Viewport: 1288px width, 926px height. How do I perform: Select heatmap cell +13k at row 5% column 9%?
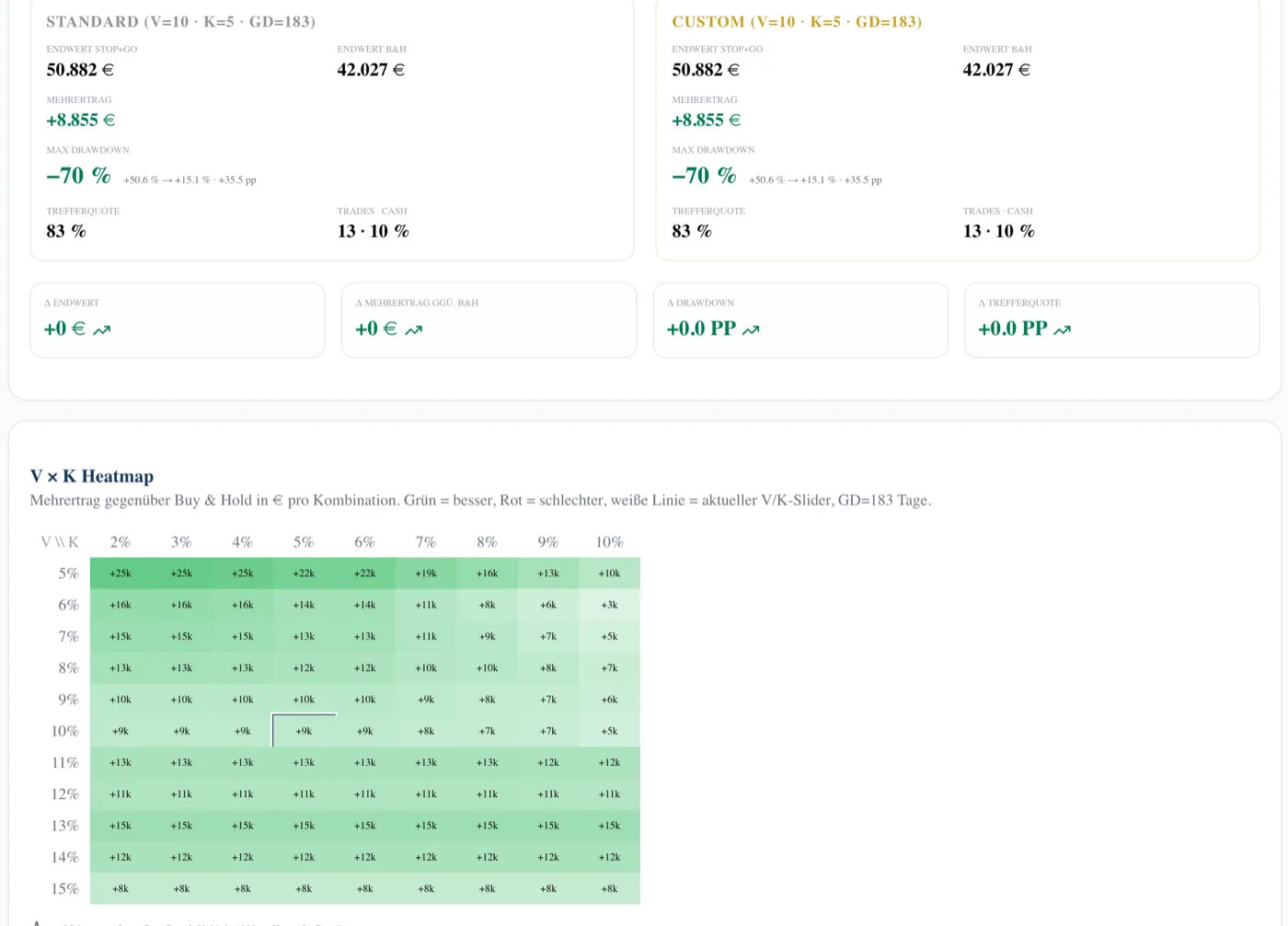(548, 573)
